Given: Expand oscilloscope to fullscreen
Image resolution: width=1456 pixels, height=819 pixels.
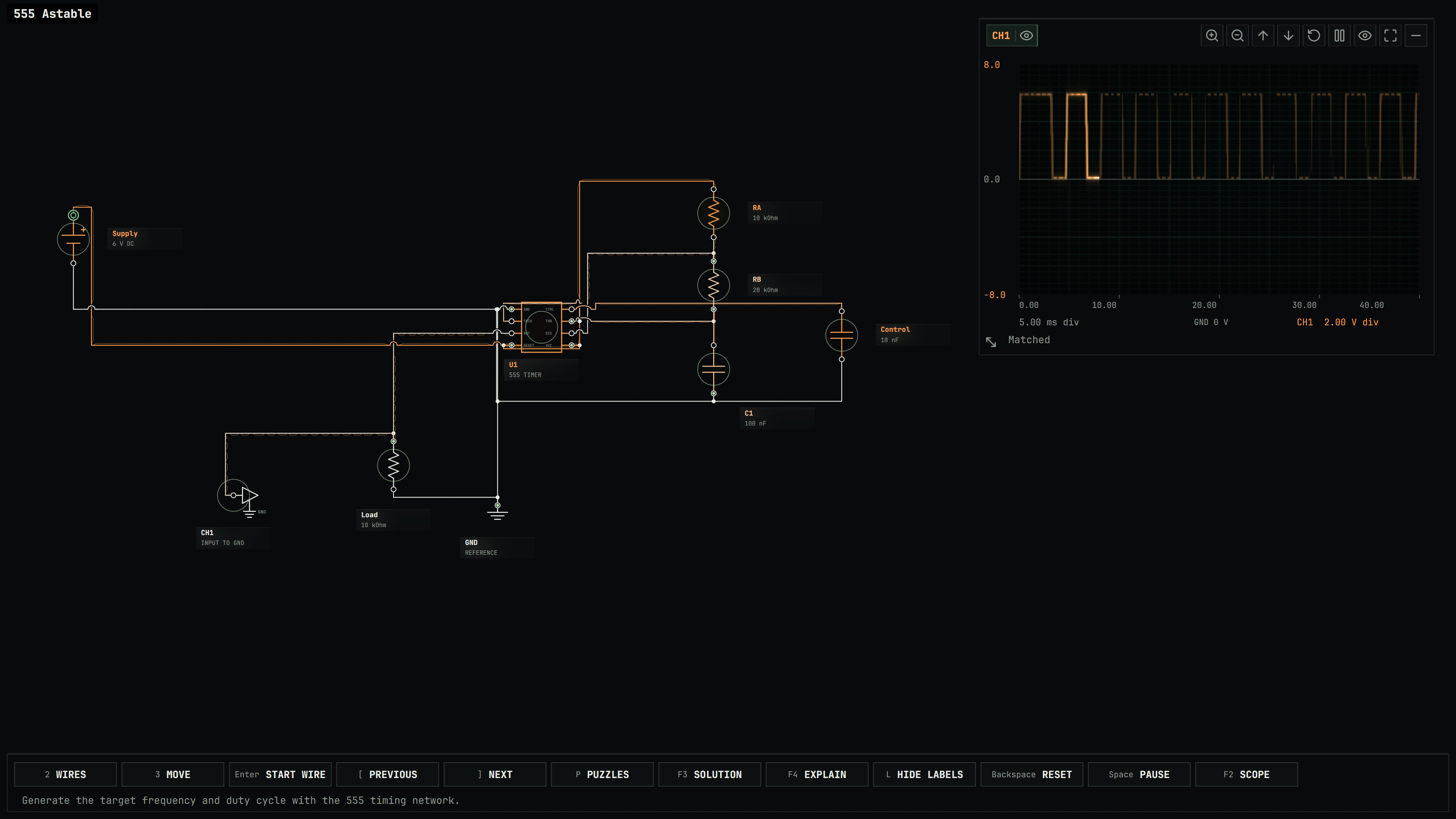Looking at the screenshot, I should pos(1390,36).
